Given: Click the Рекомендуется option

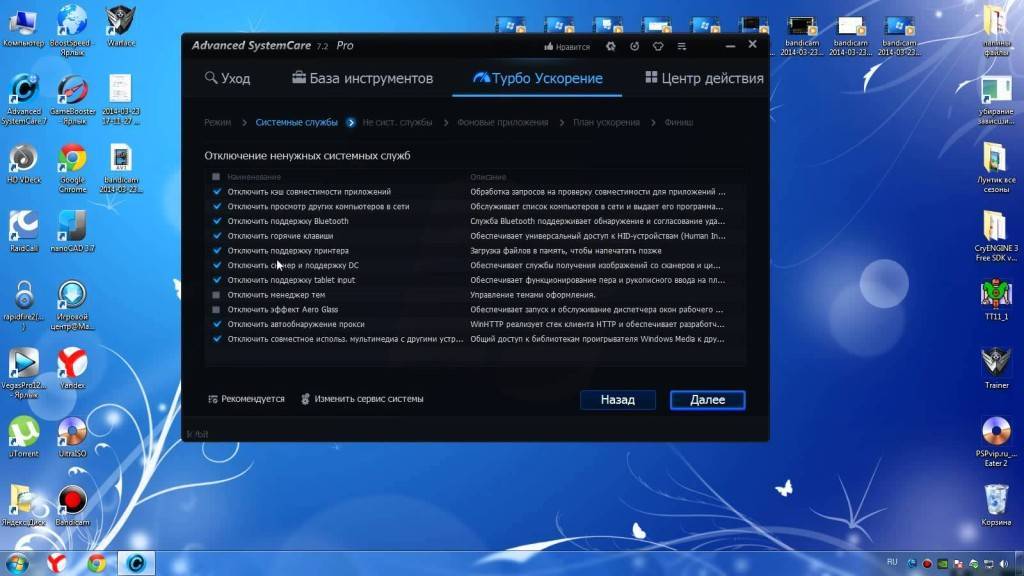Looking at the screenshot, I should pos(246,399).
